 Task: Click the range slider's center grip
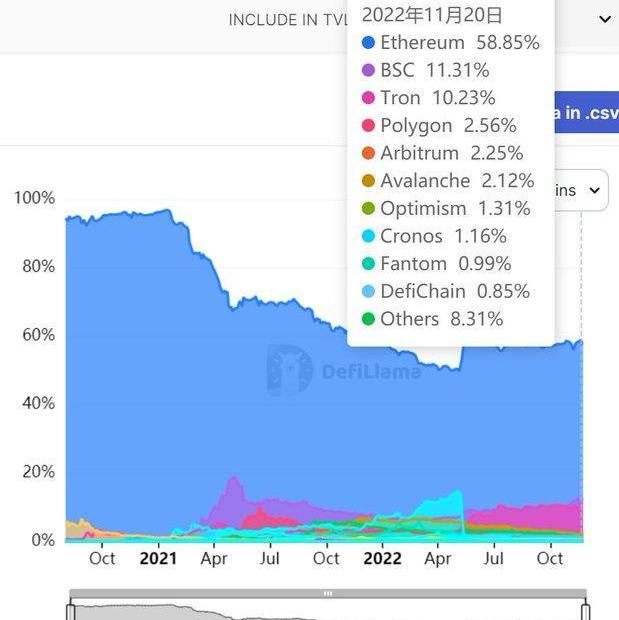[327, 594]
